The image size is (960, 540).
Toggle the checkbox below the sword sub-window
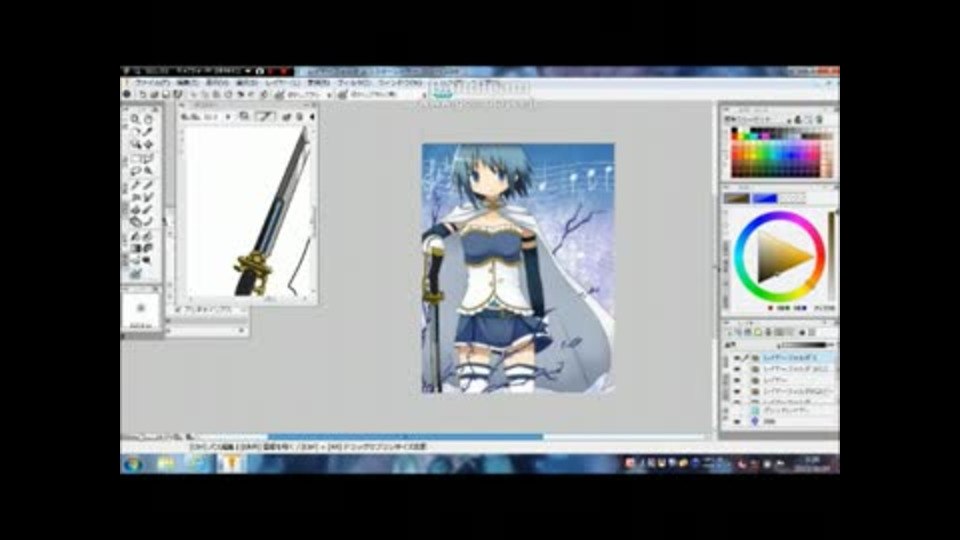(178, 310)
